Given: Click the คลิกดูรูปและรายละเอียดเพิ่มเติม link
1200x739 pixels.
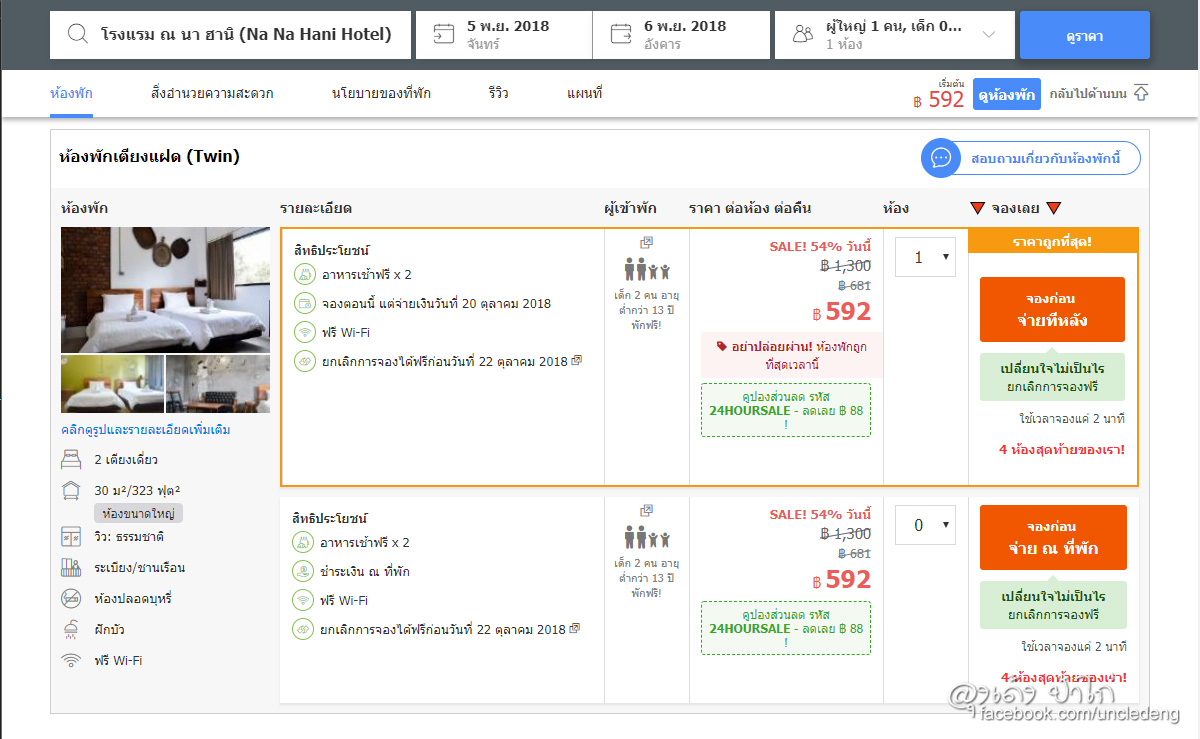Looking at the screenshot, I should pos(146,430).
